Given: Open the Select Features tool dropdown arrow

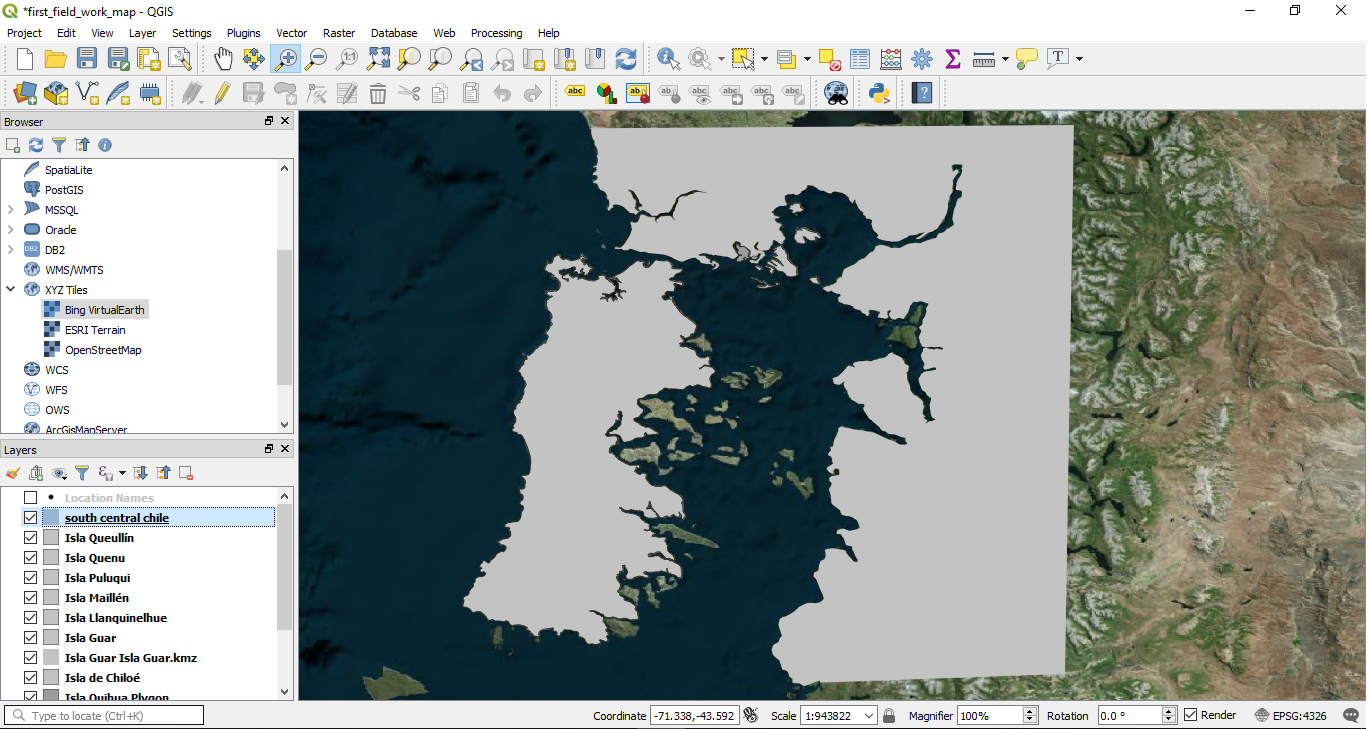Looking at the screenshot, I should (765, 59).
